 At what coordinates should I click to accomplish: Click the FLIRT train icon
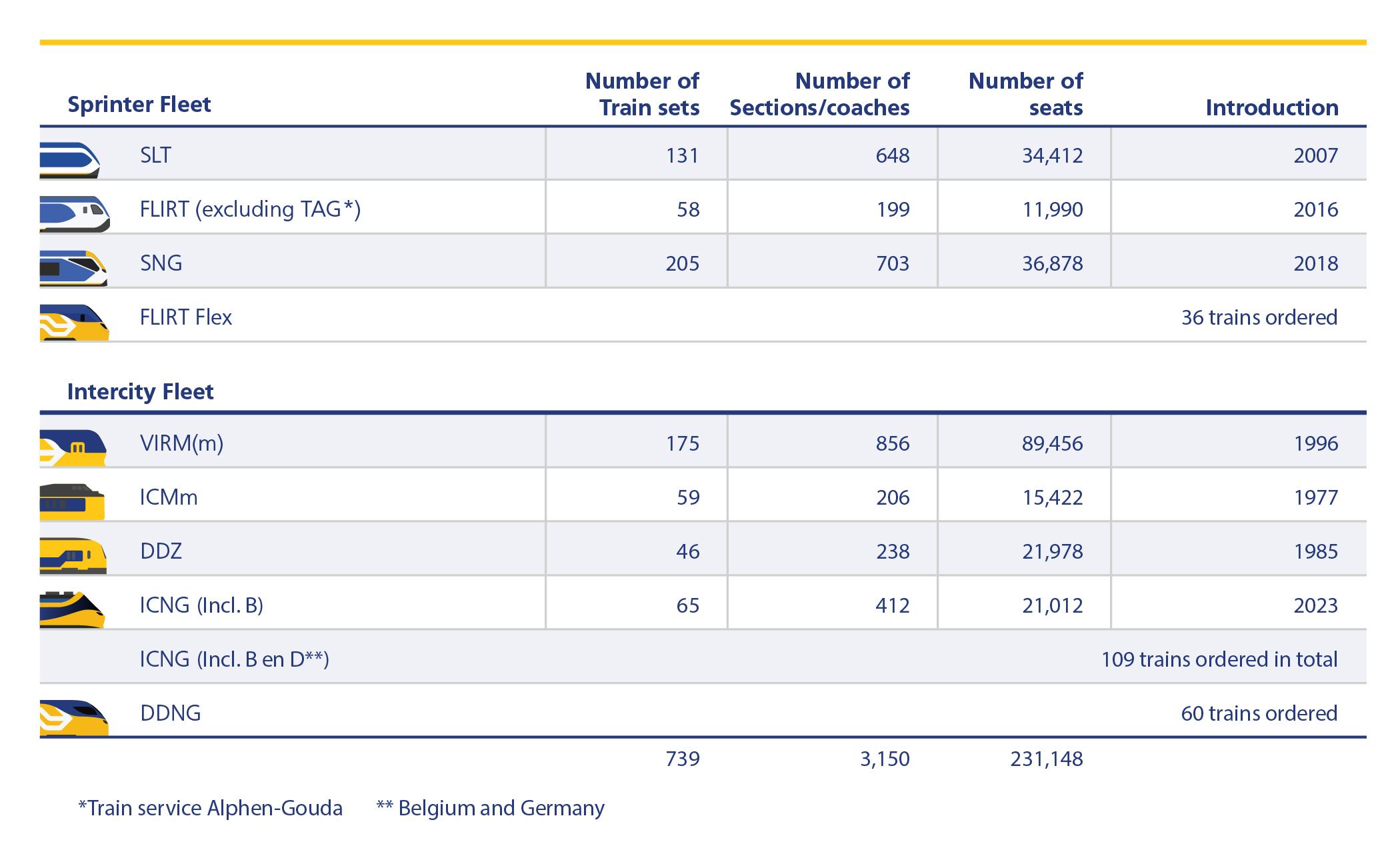pyautogui.click(x=74, y=213)
